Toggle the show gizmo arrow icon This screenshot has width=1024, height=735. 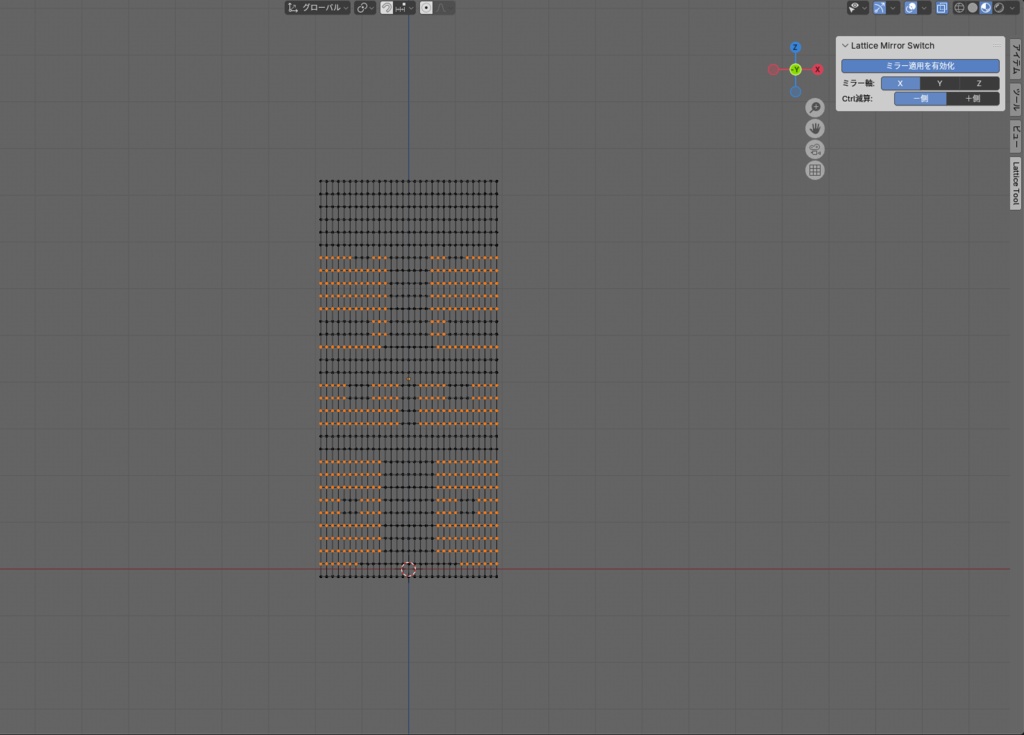click(x=880, y=8)
